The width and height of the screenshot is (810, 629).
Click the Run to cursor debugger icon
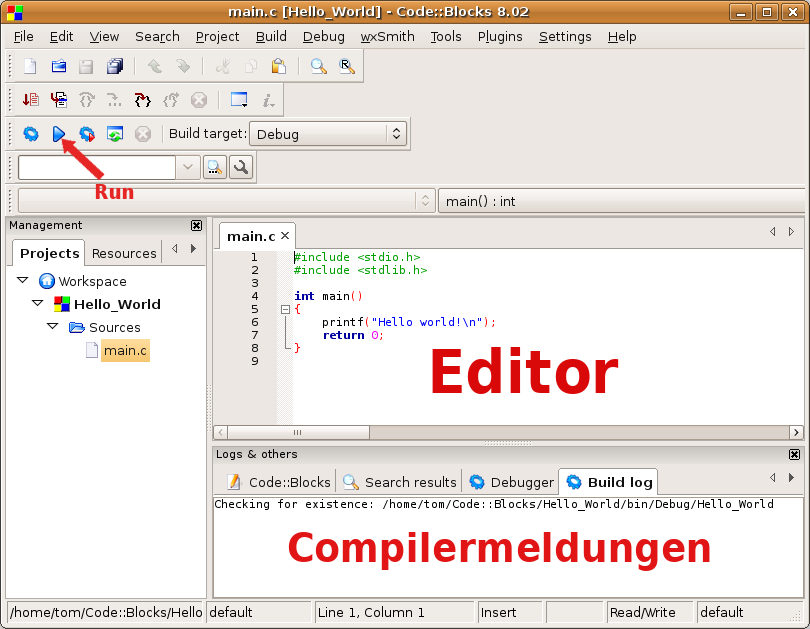click(58, 99)
